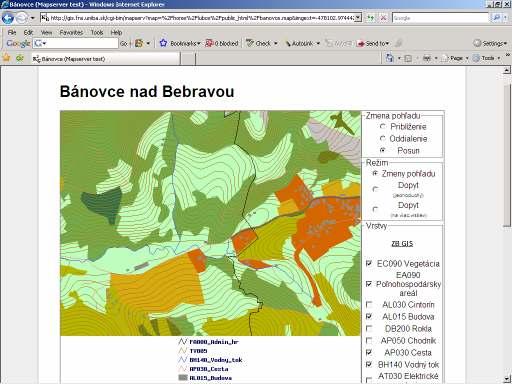The width and height of the screenshot is (512, 384).
Task: Open the command bar Tools dropdown
Action: (486, 58)
